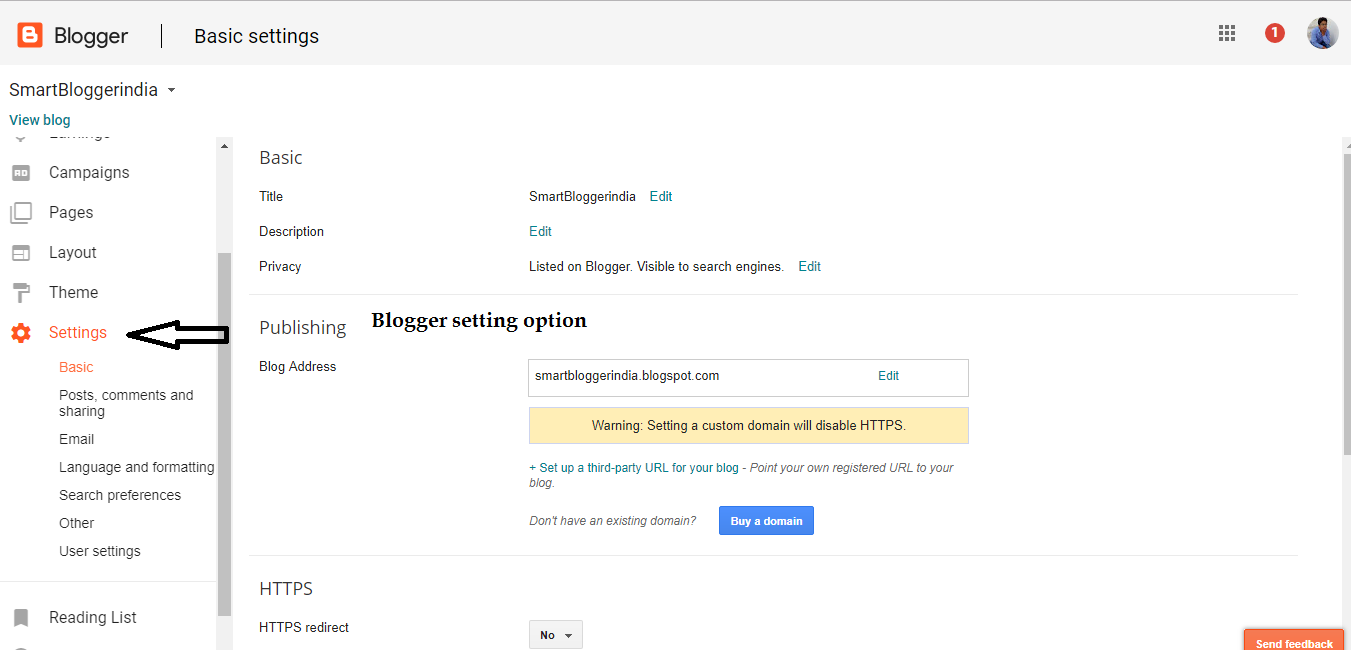Click the sidebar scroll up arrow

click(224, 146)
